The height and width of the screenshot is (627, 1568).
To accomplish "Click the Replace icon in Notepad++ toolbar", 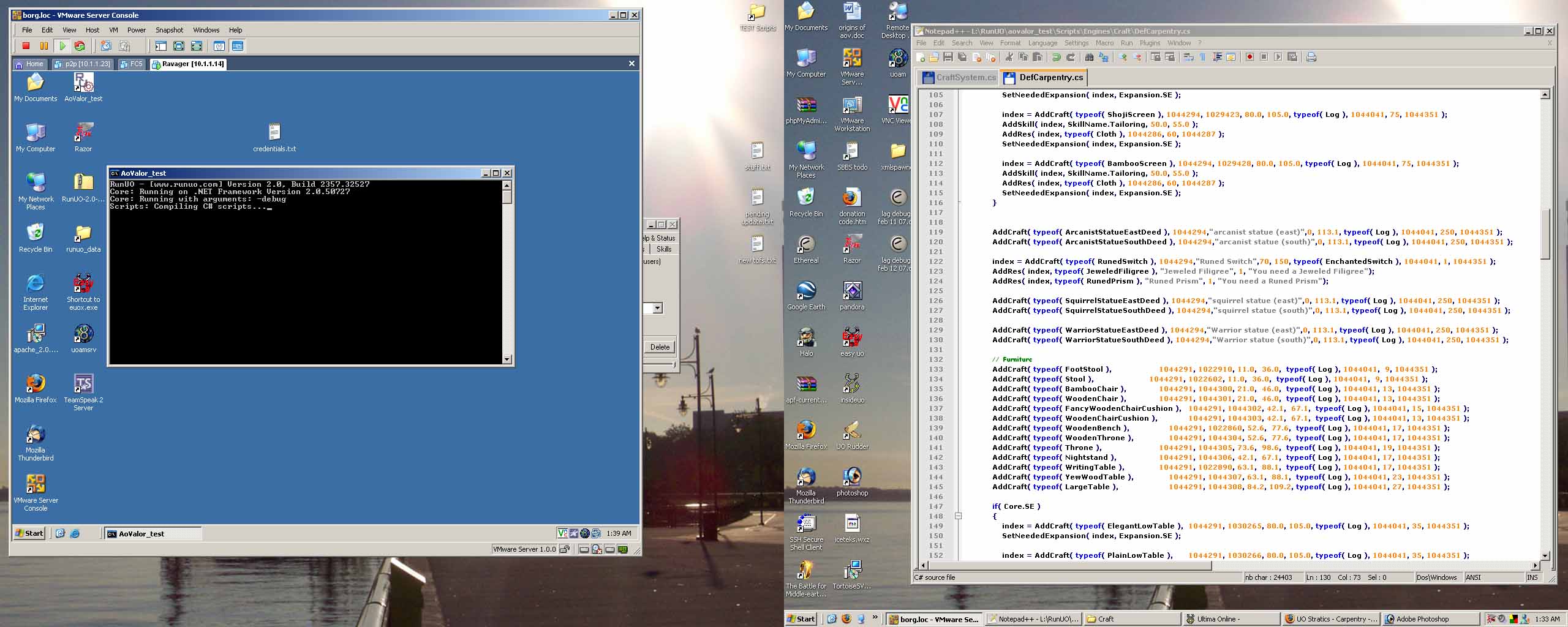I will pos(1104,57).
